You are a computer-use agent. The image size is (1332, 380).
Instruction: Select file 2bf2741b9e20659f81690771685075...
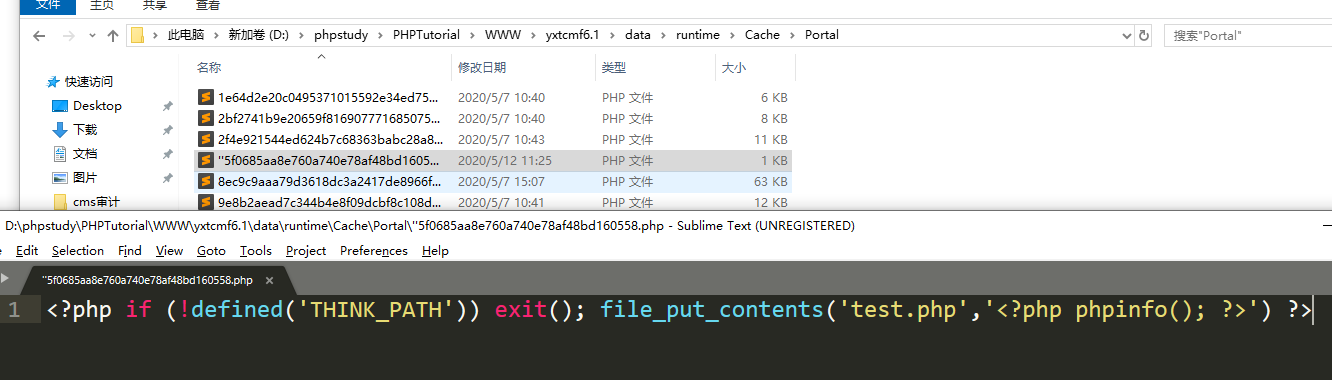click(328, 119)
